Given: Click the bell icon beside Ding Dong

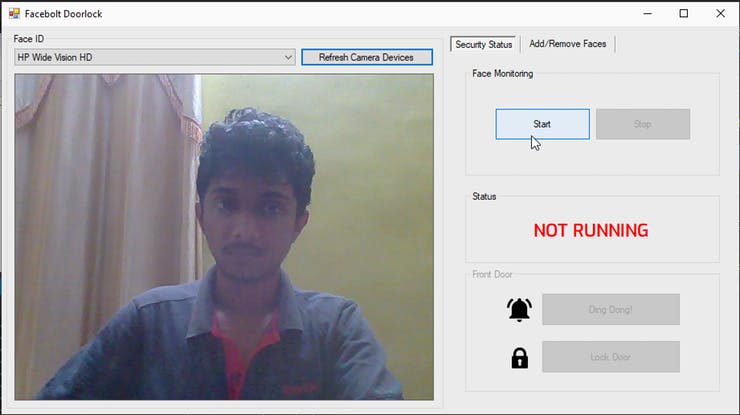Looking at the screenshot, I should pyautogui.click(x=519, y=310).
